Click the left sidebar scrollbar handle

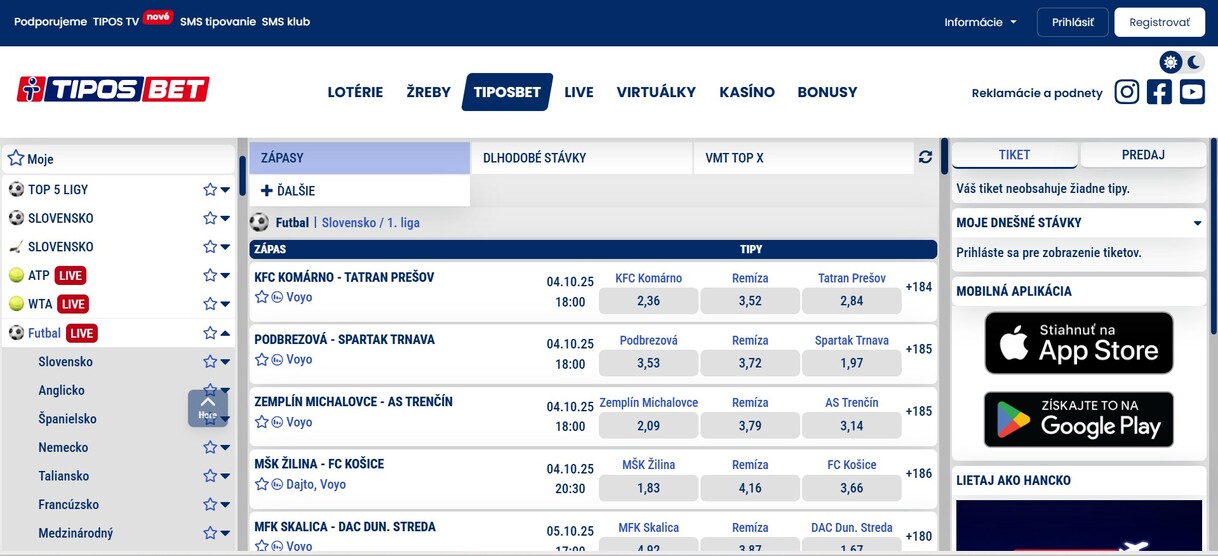(242, 175)
